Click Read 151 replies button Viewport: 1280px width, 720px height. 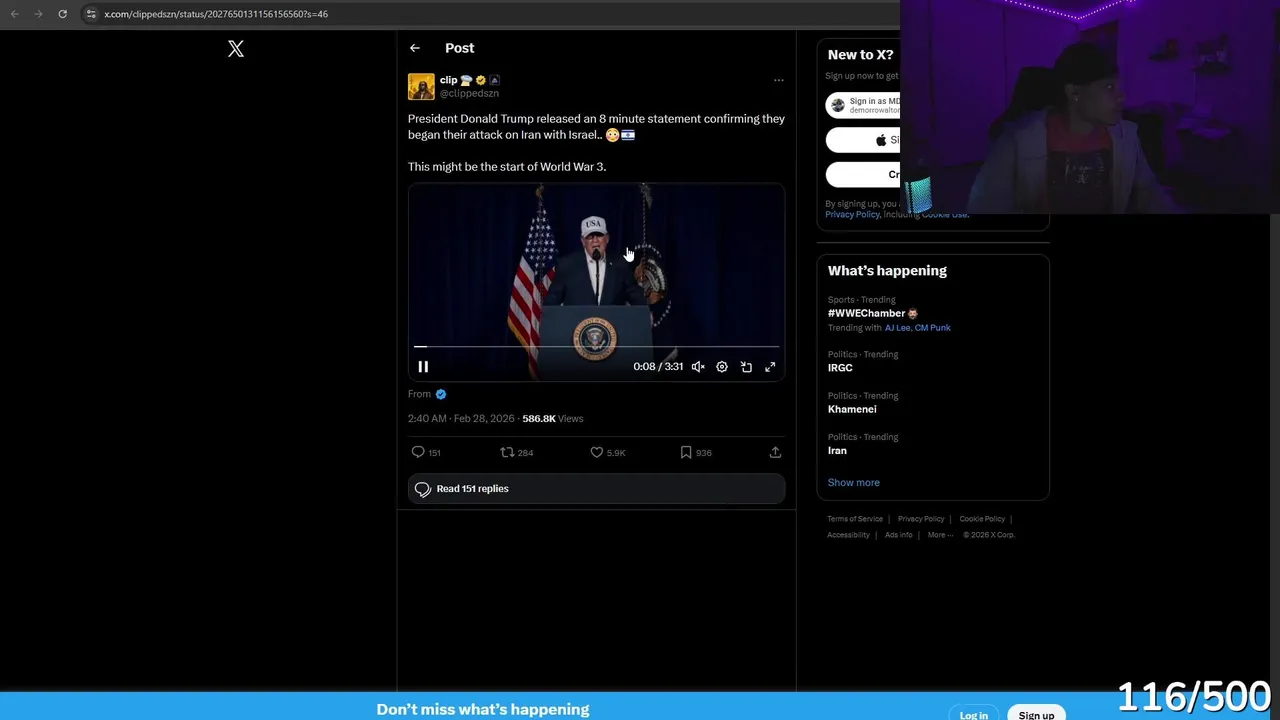coord(596,489)
